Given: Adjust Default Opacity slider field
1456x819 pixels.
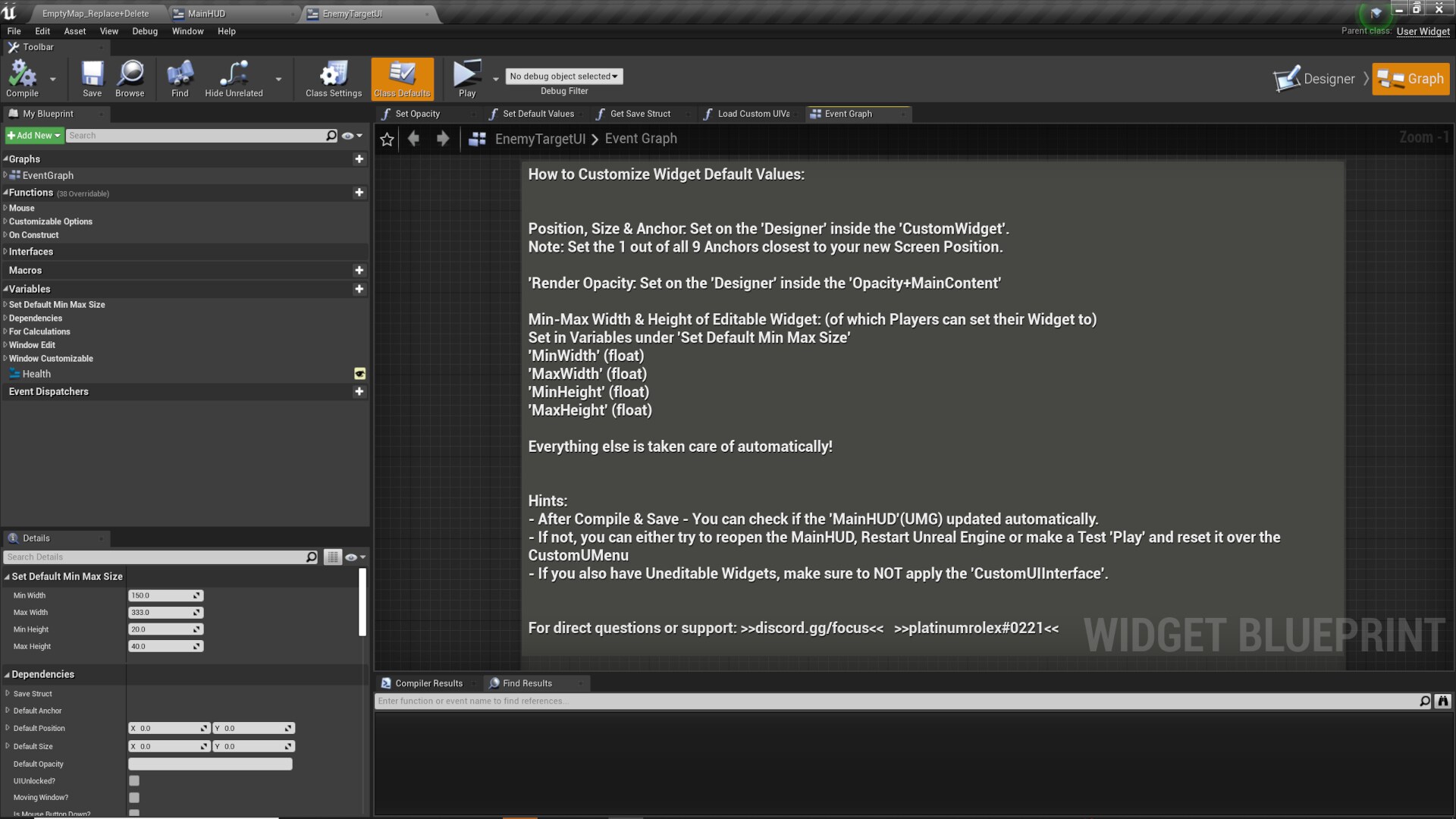Looking at the screenshot, I should coord(210,764).
